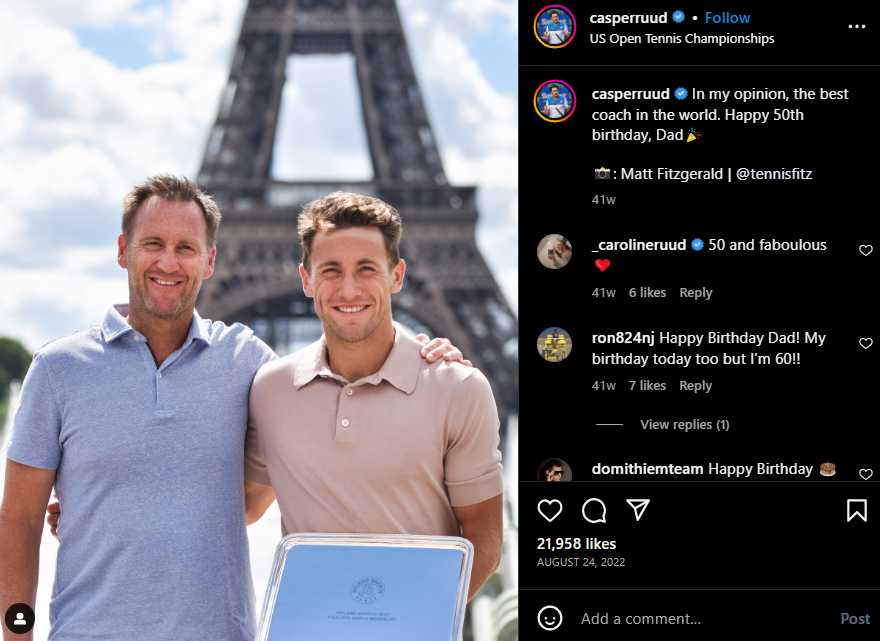Open the emoji picker smiley icon
880x641 pixels.
pos(549,619)
